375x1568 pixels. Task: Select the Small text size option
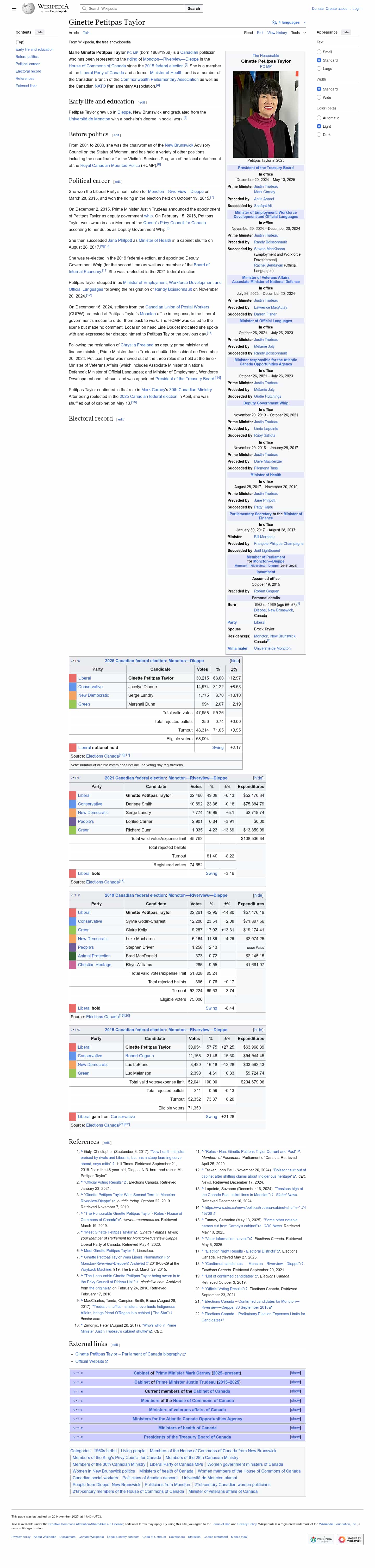point(319,52)
